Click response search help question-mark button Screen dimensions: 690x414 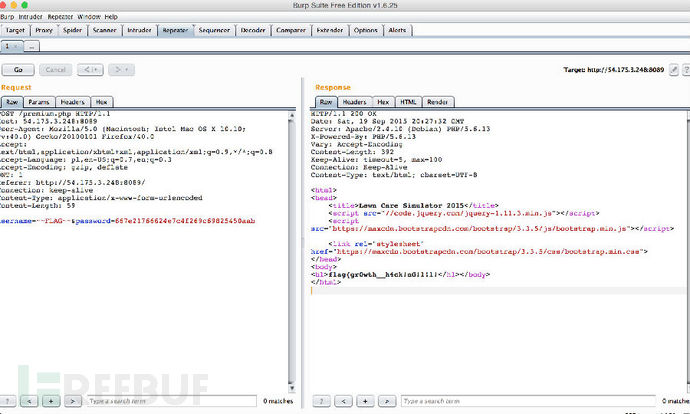pos(321,401)
